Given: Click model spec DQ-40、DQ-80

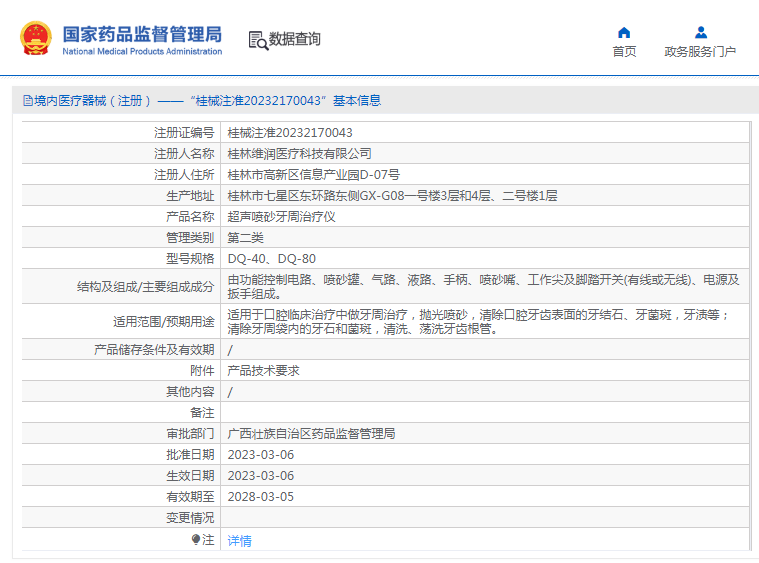Looking at the screenshot, I should tap(272, 259).
